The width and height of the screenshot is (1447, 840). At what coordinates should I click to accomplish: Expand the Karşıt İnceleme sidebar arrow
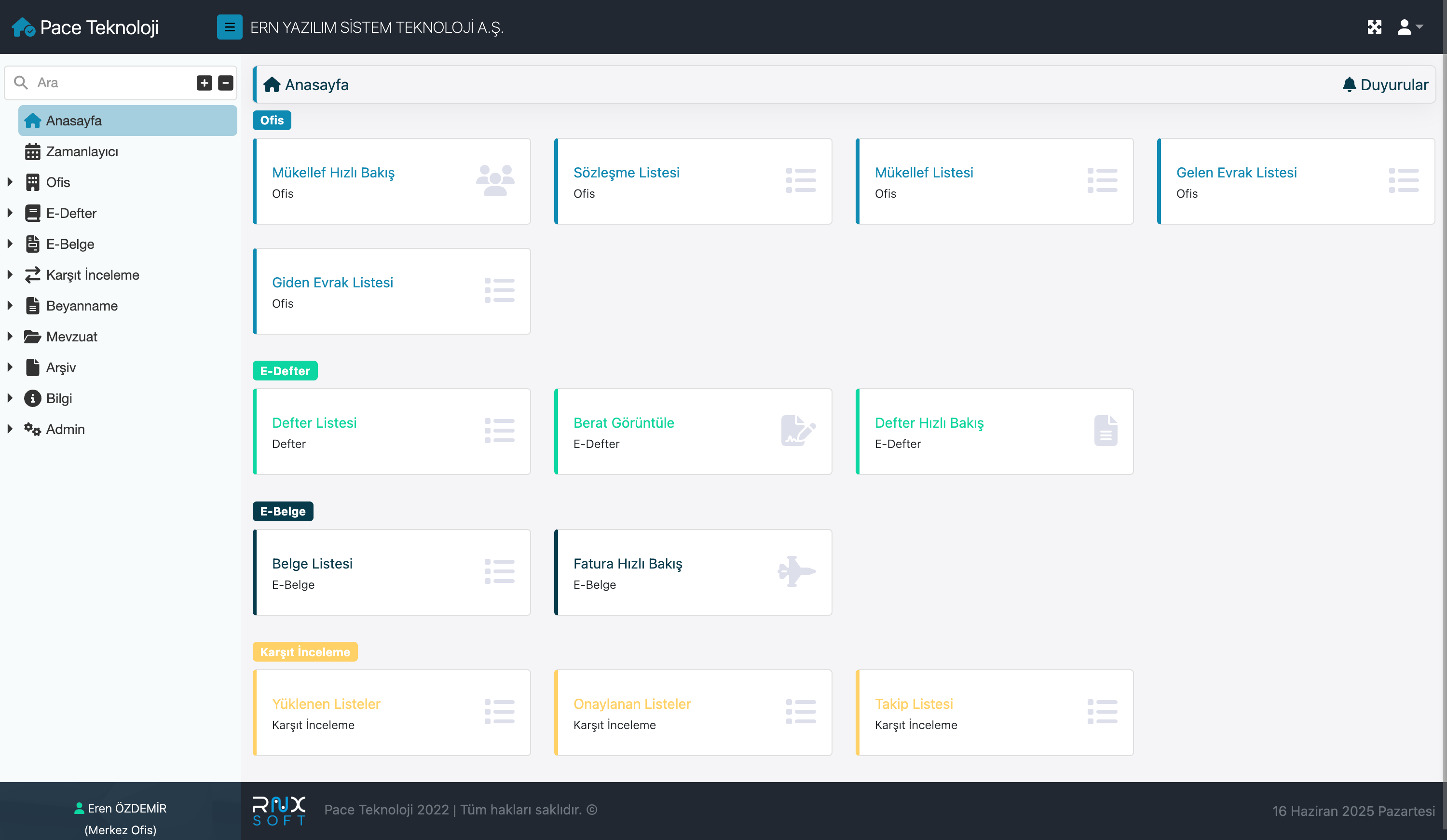click(x=10, y=274)
